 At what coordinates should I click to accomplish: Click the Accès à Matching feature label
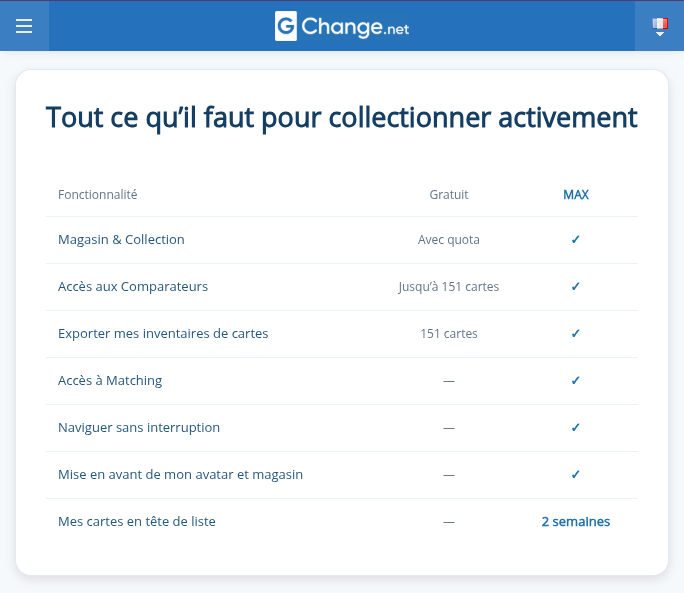click(x=110, y=380)
